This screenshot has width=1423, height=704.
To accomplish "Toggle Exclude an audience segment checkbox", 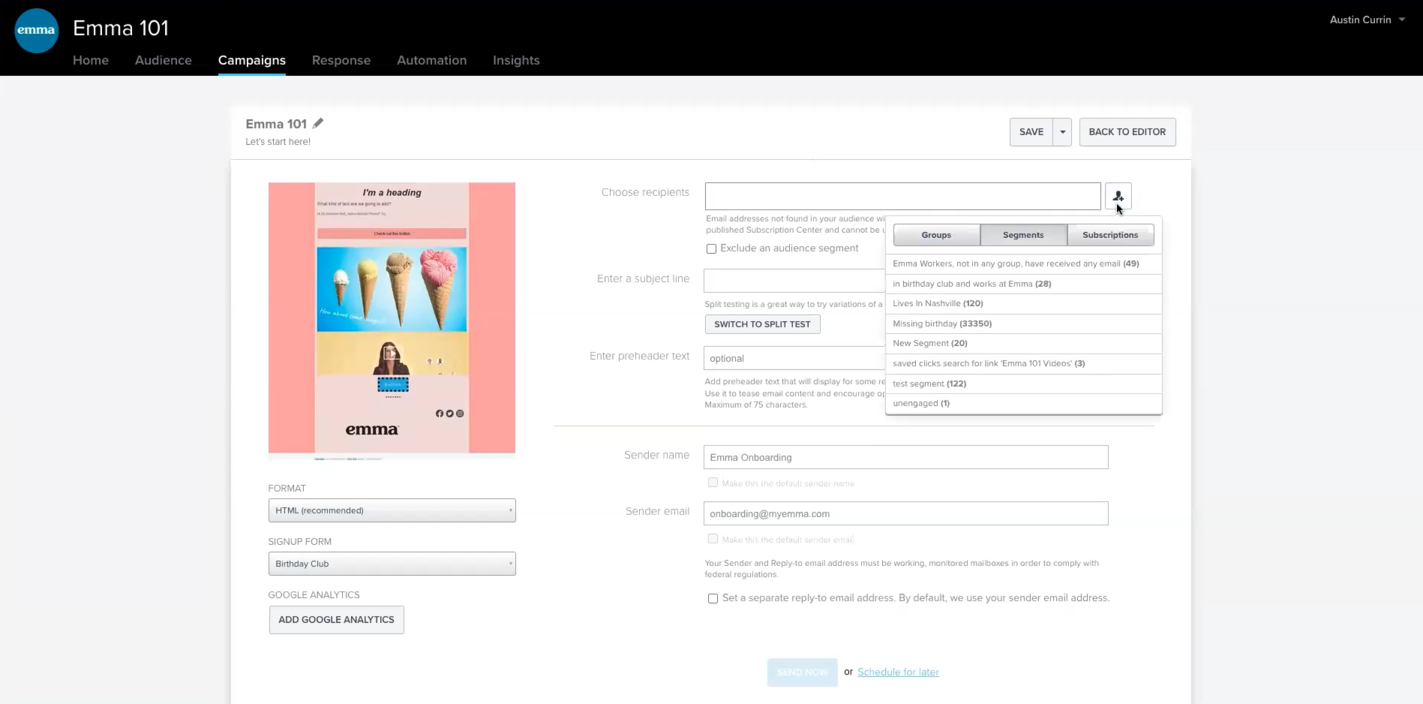I will pyautogui.click(x=711, y=249).
